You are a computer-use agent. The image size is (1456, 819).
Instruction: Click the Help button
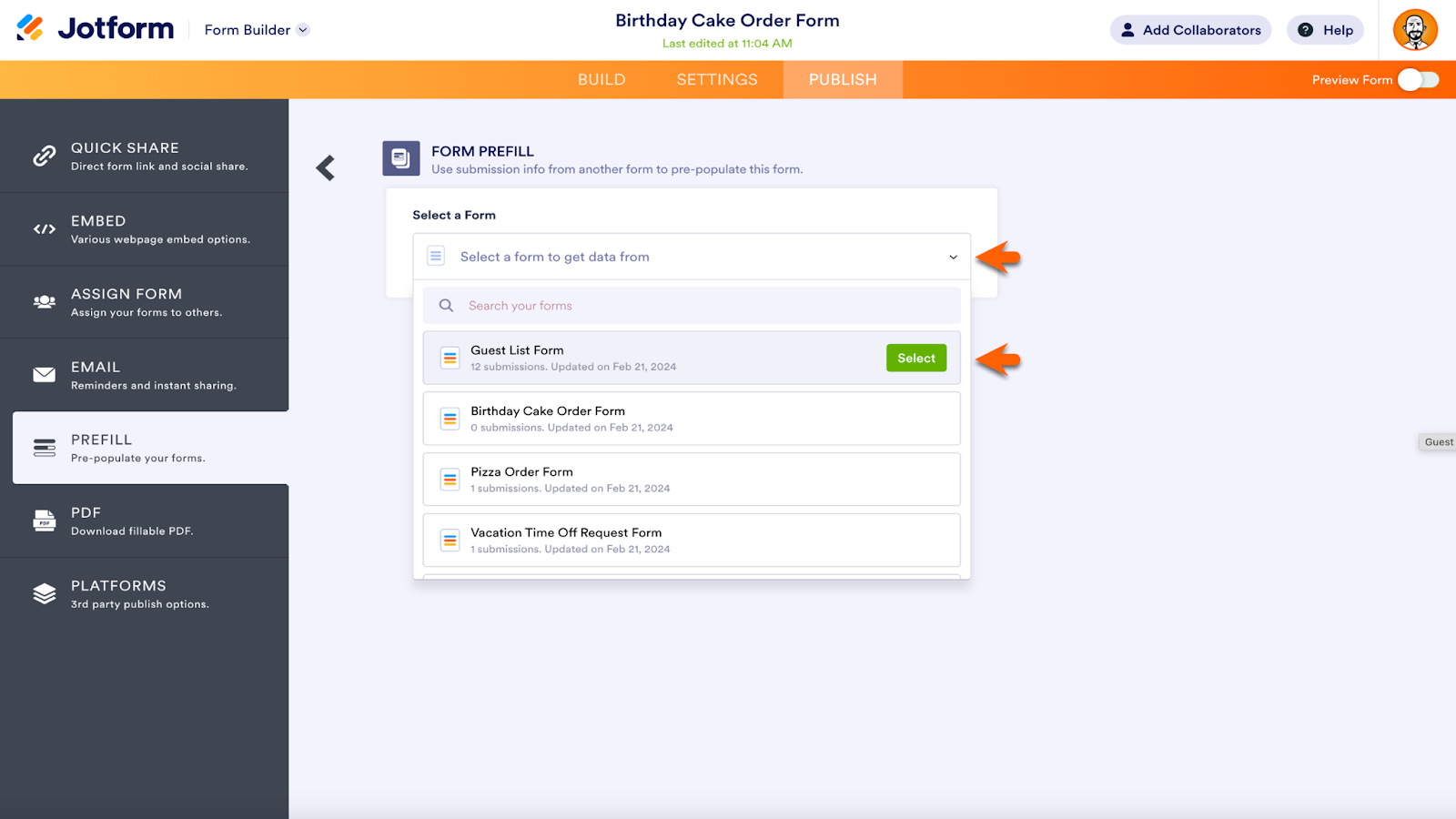tap(1325, 30)
